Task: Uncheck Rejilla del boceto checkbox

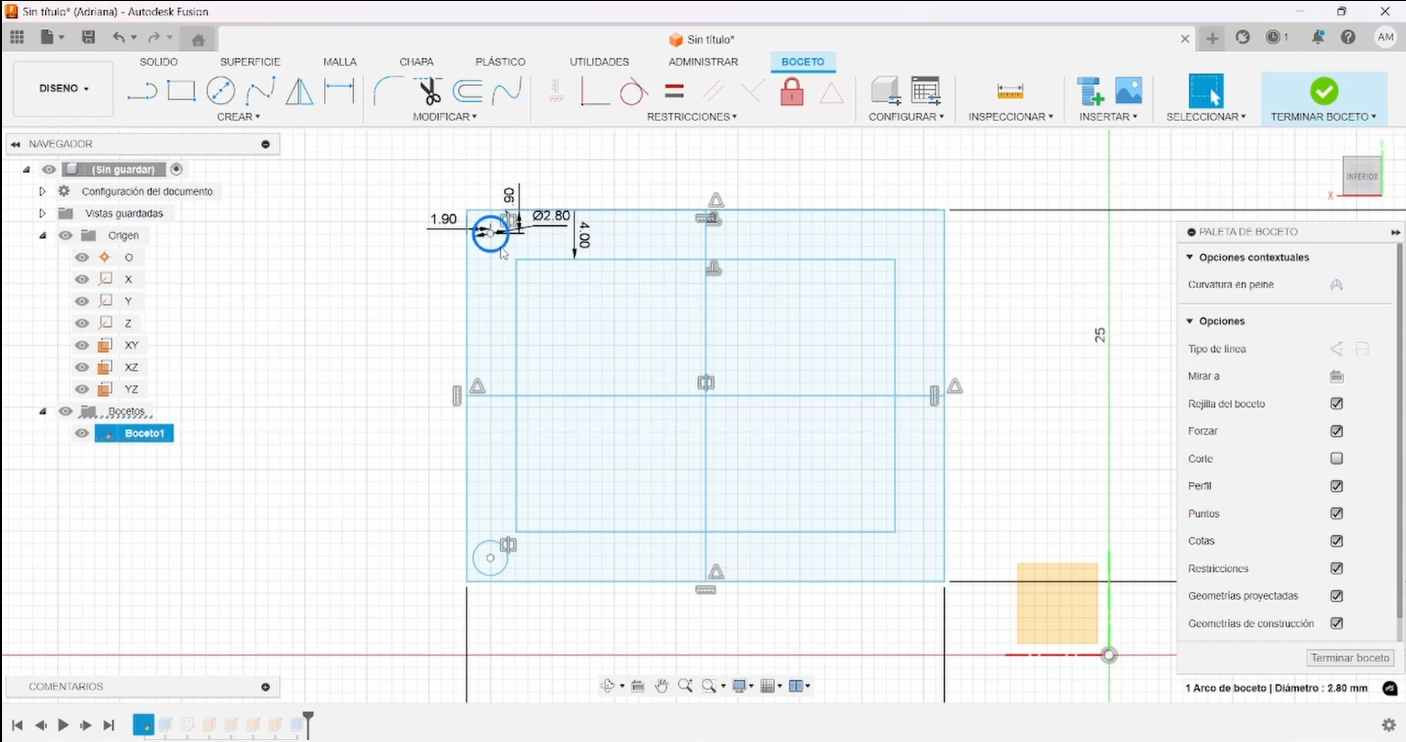Action: (1336, 404)
